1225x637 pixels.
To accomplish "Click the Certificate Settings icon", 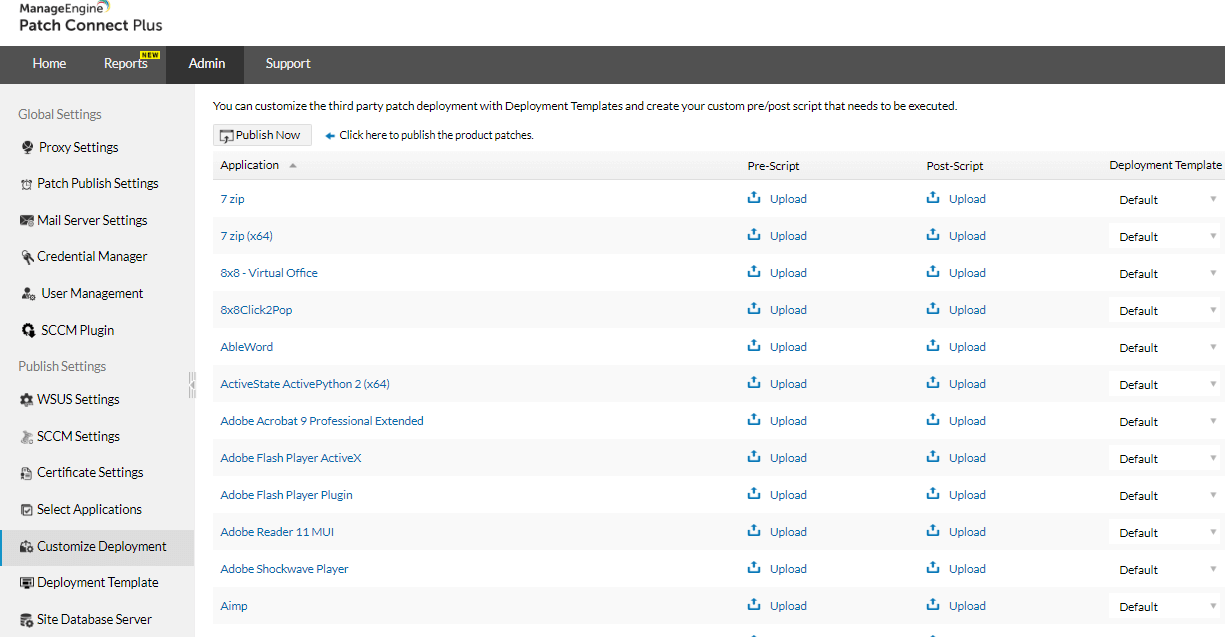I will (x=27, y=473).
